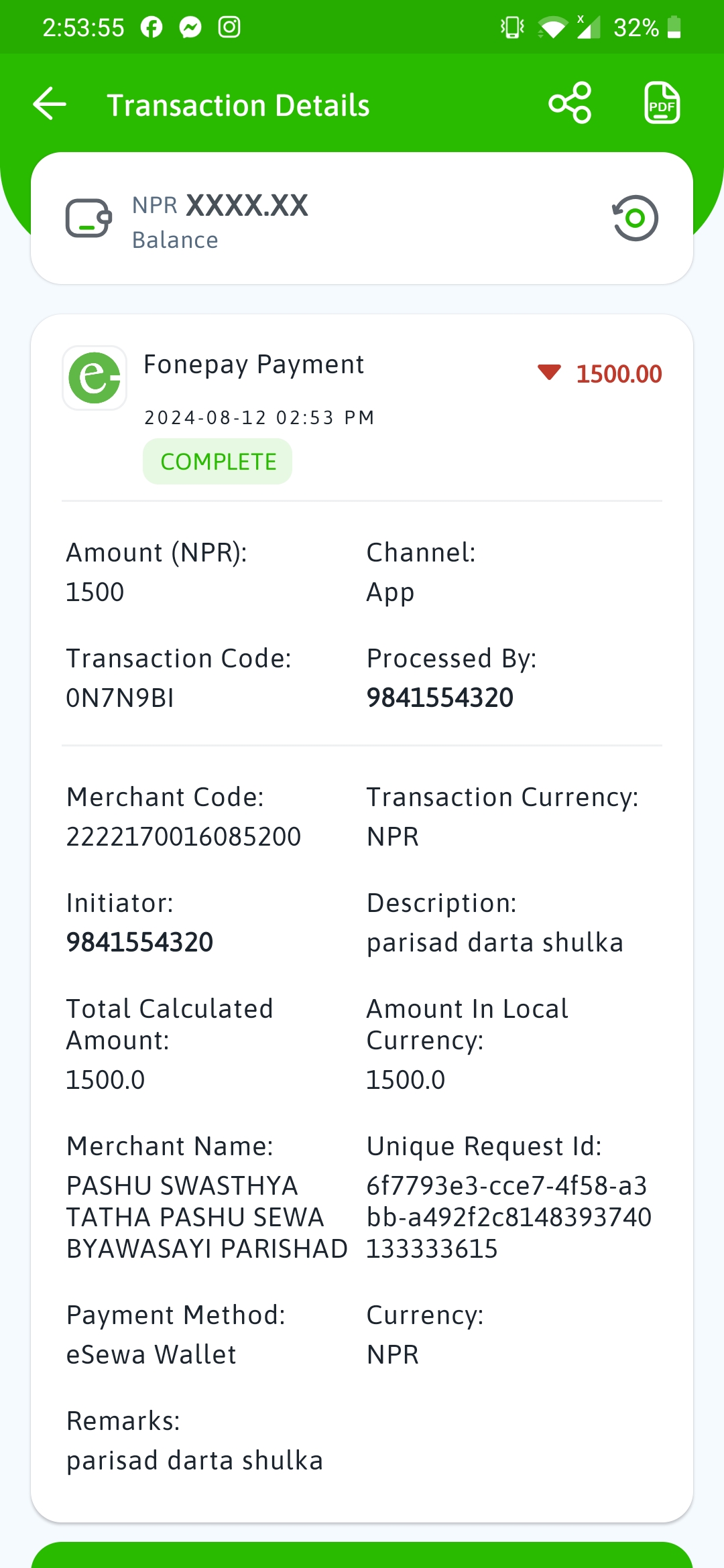Tap the Facebook notification icon
Screen dimensions: 724x1568
152,27
